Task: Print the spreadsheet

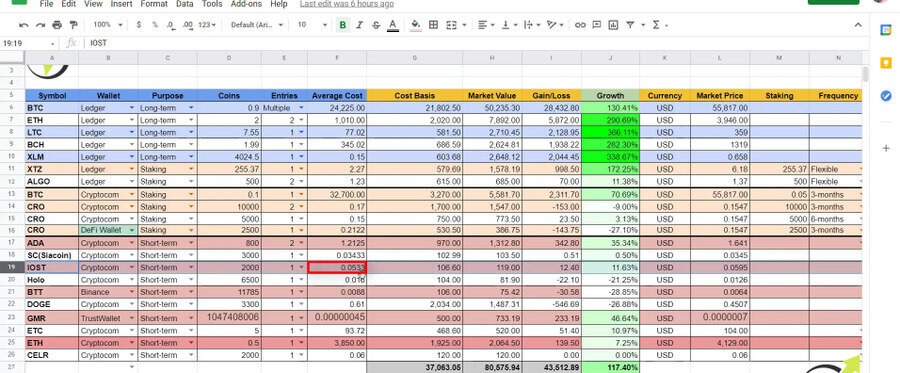Action: 57,25
